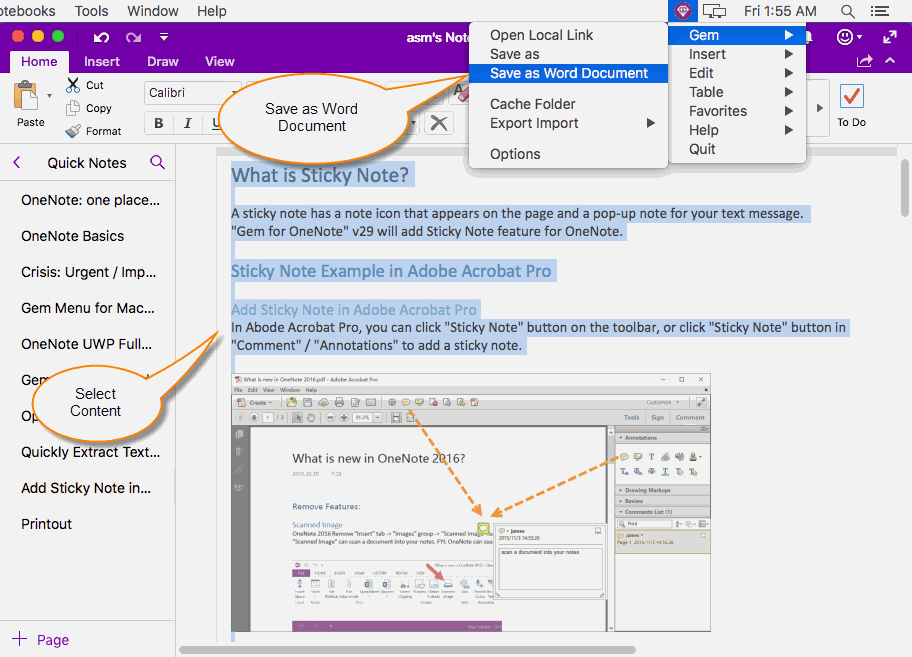Open the display mirroring menu bar icon
Screen dimensions: 912x657
714,11
